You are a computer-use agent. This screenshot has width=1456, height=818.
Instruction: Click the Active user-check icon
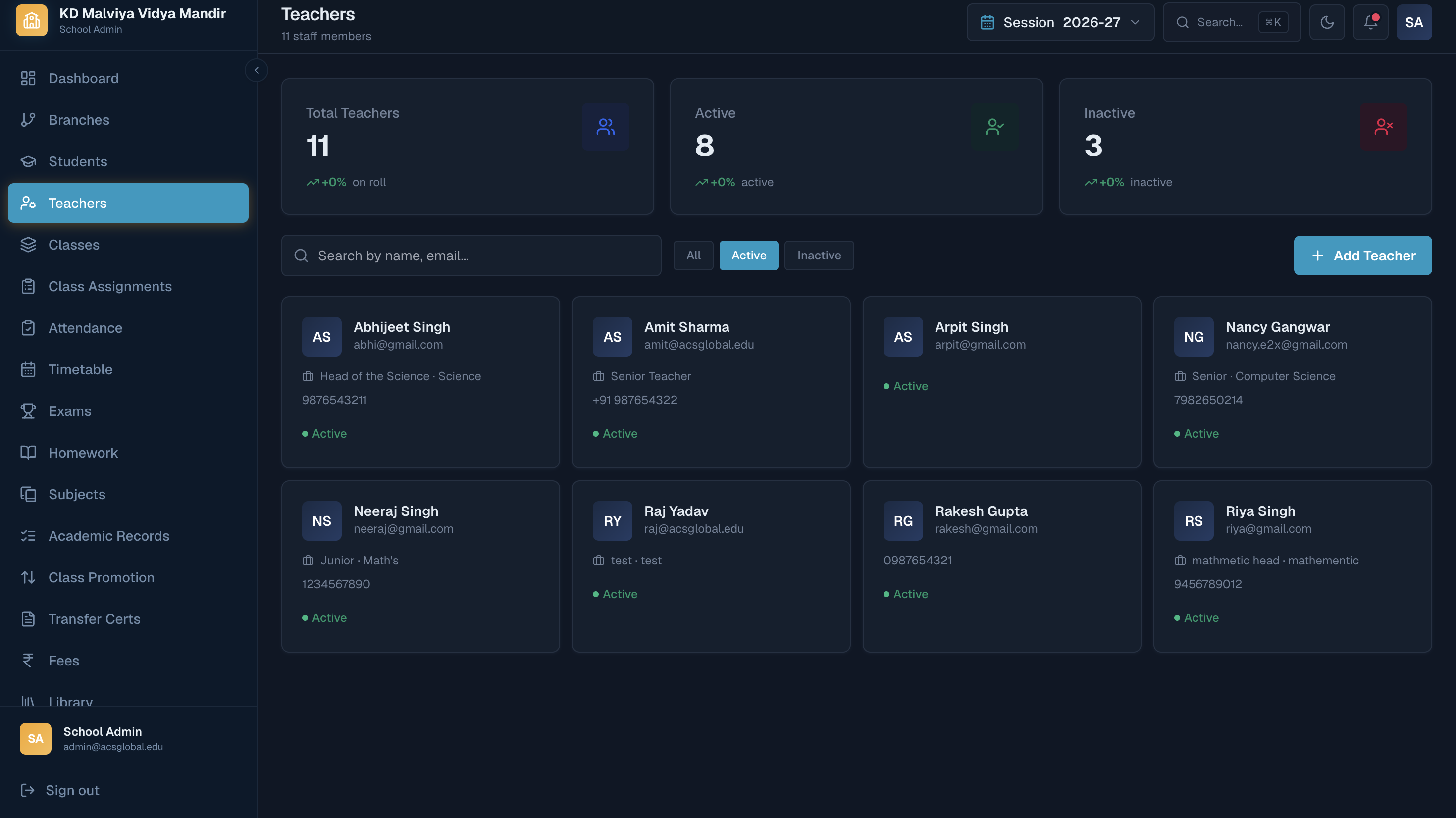995,127
